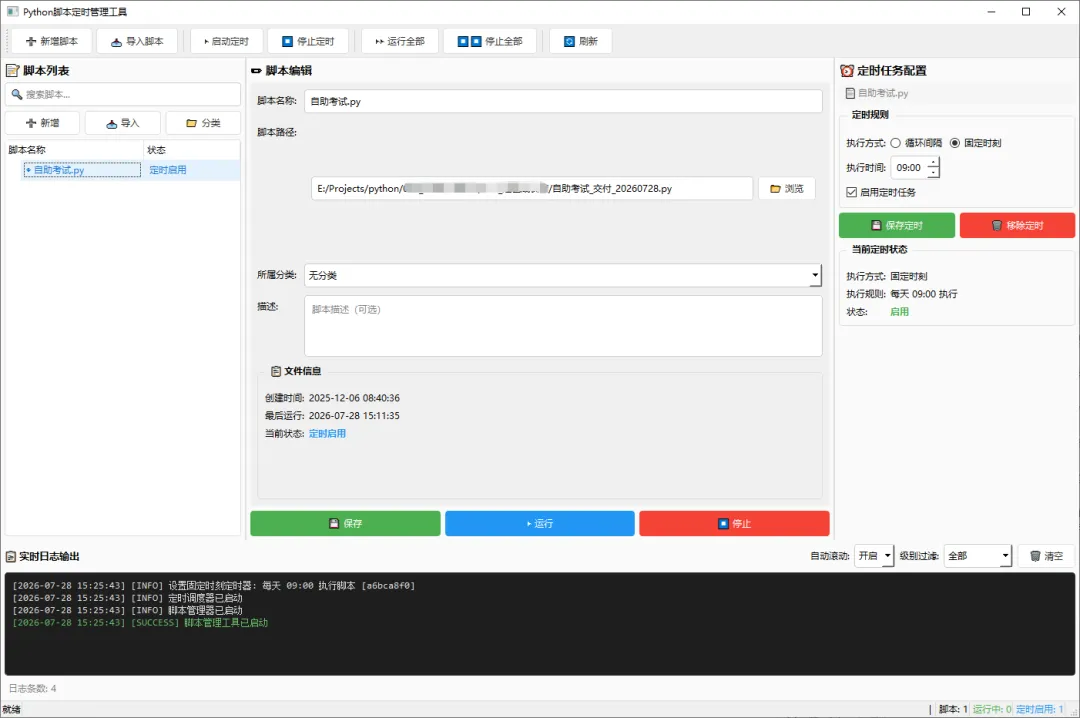Open the 自动滚动 开启 dropdown
Screen dimensions: 1080x718
[874, 556]
